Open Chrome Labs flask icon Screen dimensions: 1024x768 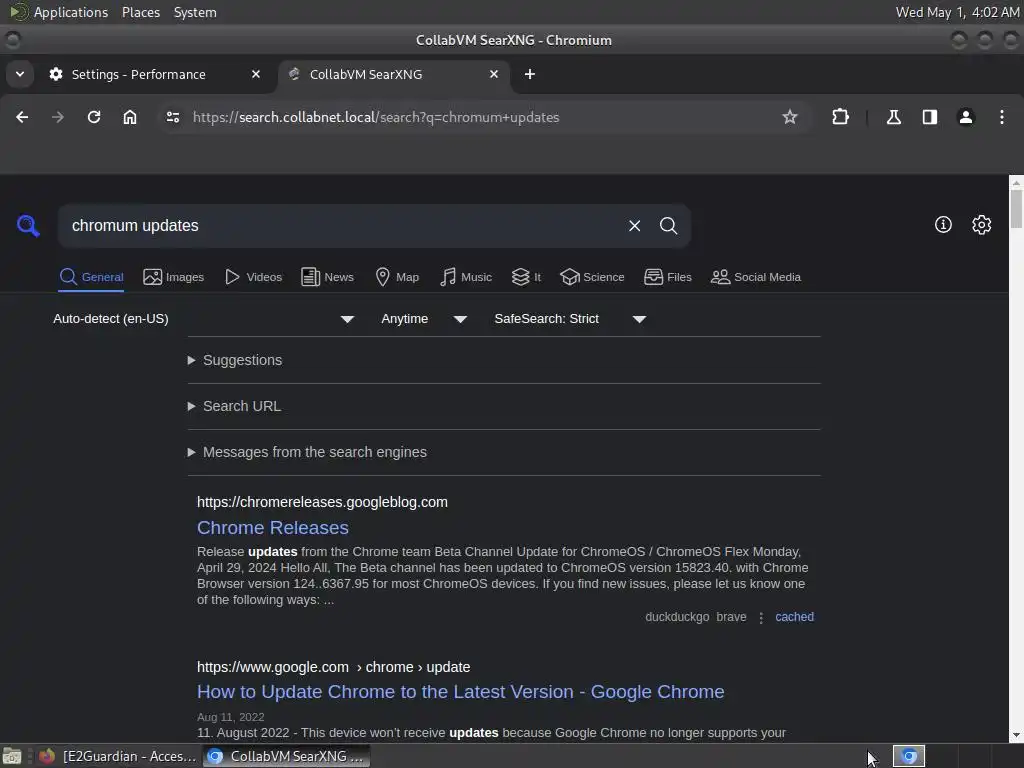click(893, 117)
